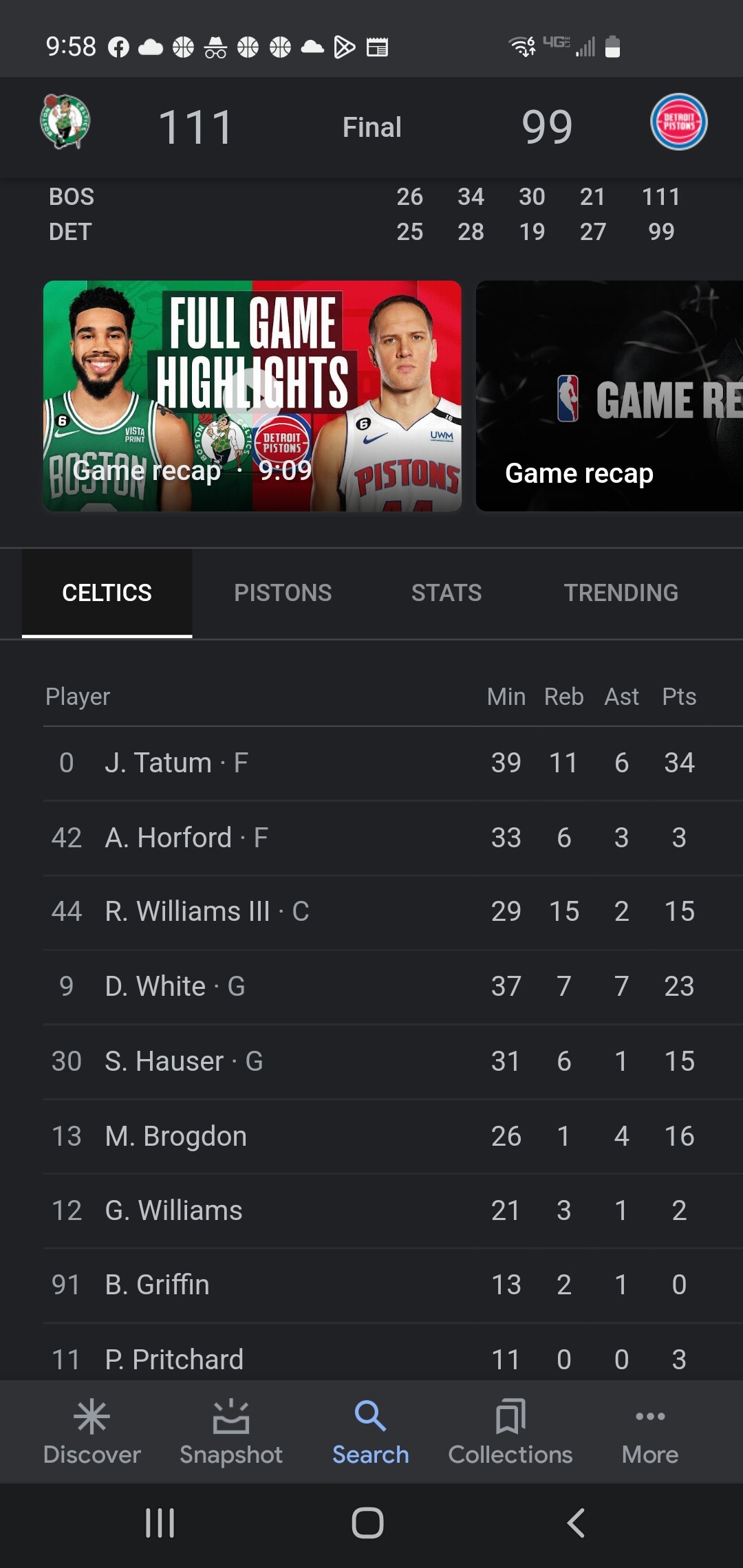The width and height of the screenshot is (743, 1568).
Task: Select the CELTICS tab
Action: (107, 593)
